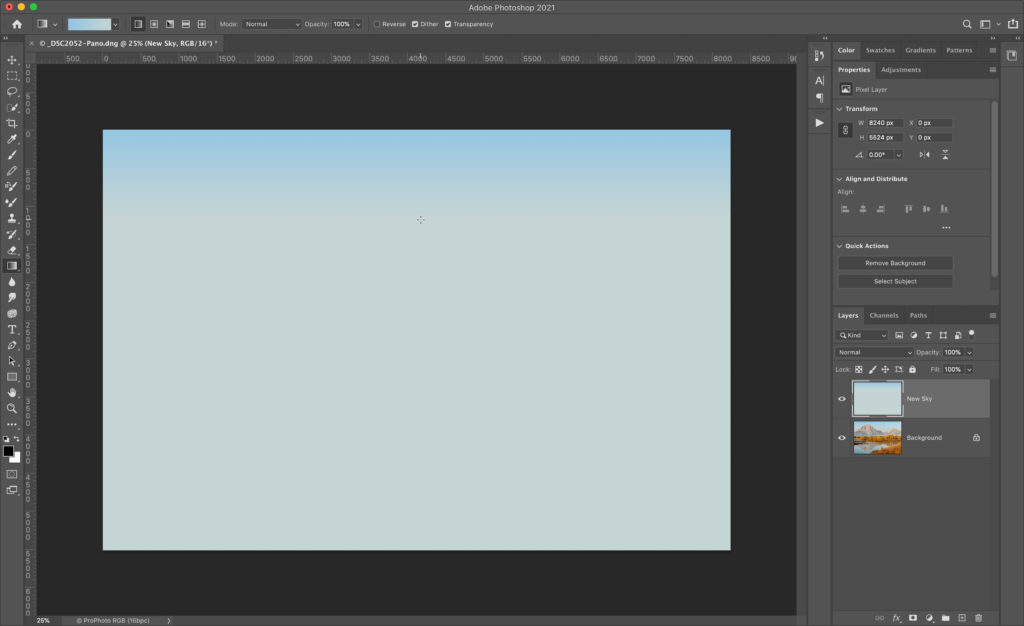Image resolution: width=1024 pixels, height=626 pixels.
Task: Open the gradient Mode dropdown
Action: click(271, 24)
